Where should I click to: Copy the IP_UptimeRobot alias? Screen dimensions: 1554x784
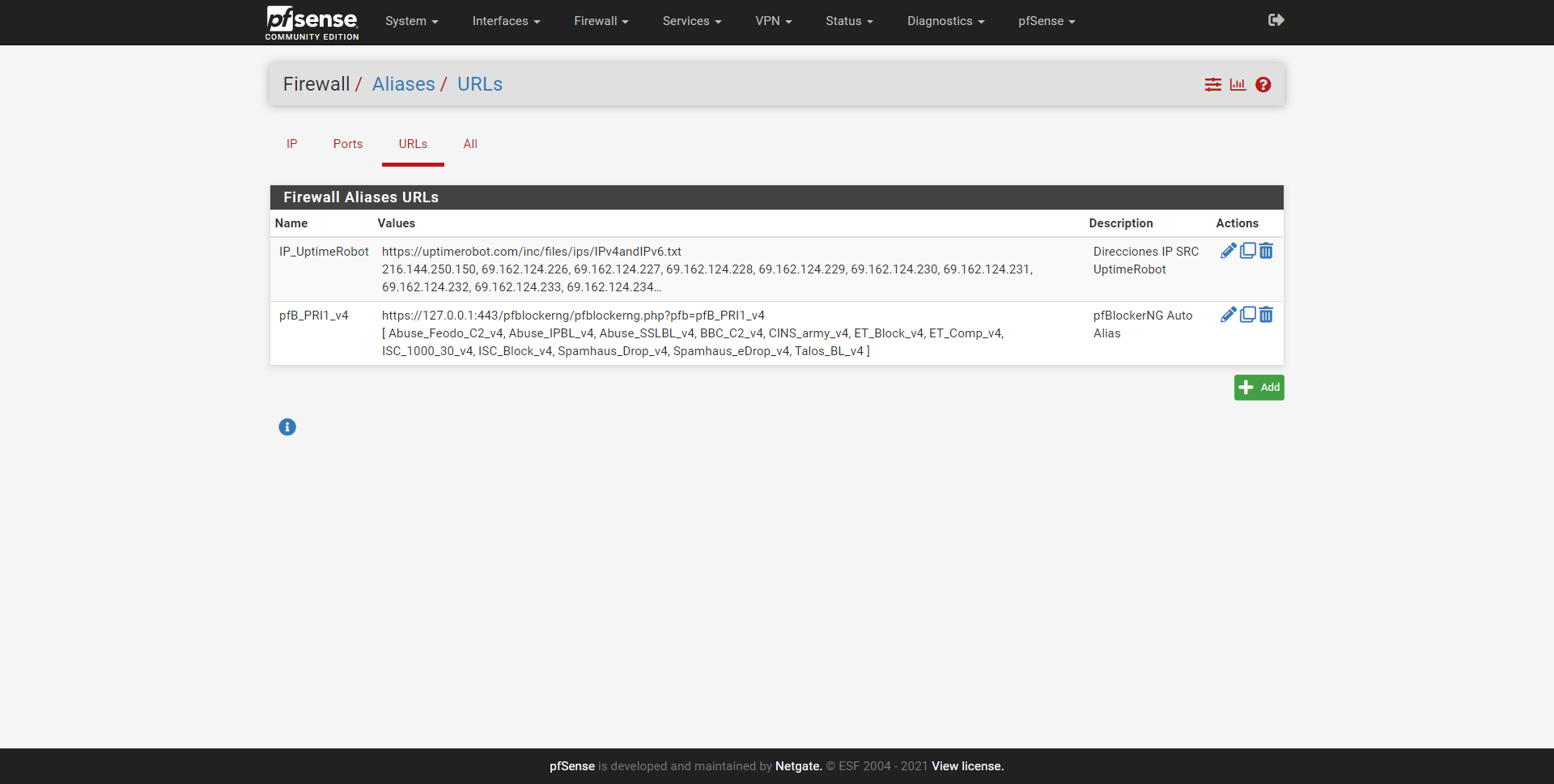coord(1247,251)
